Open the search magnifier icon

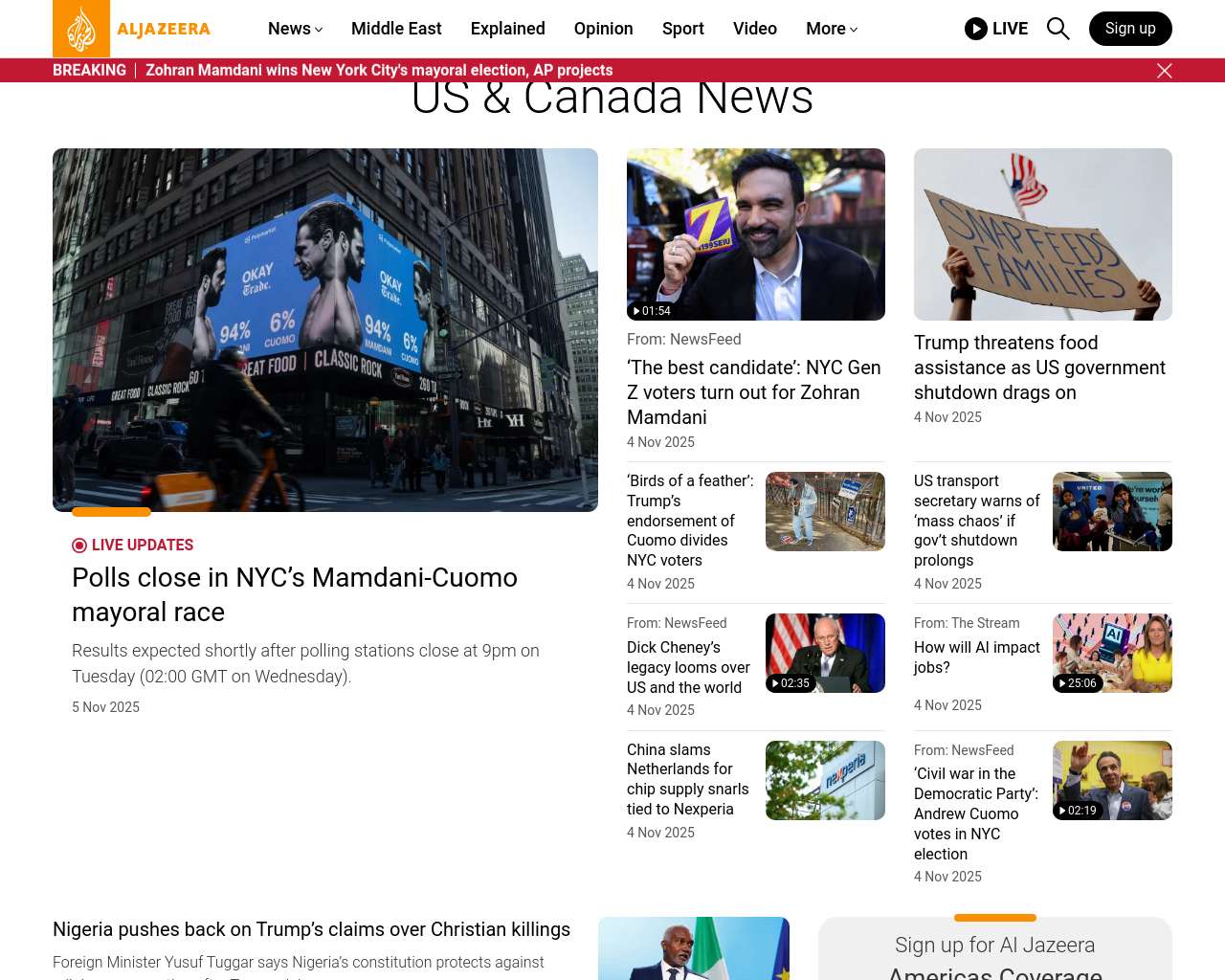(1058, 29)
